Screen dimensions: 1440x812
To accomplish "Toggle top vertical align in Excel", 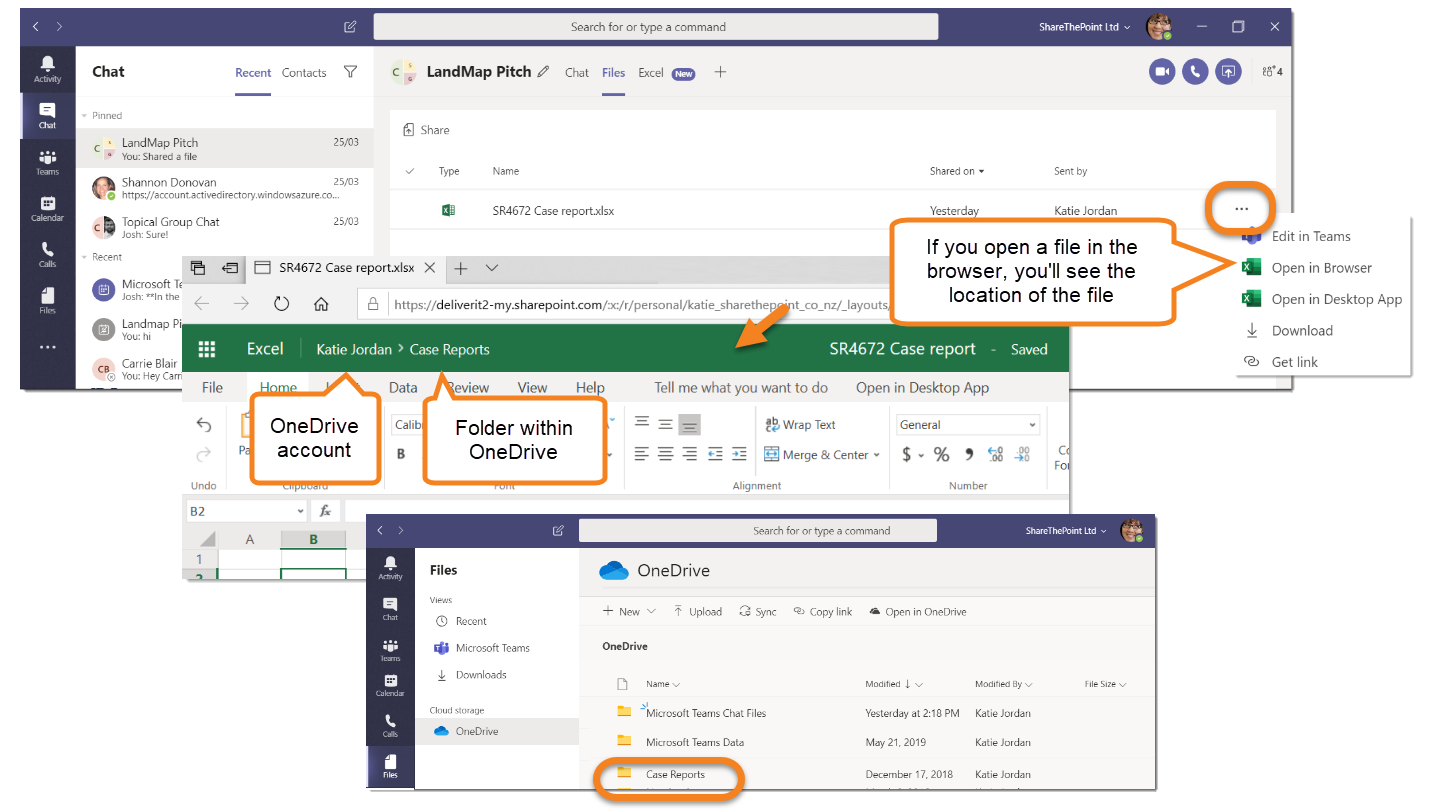I will click(642, 424).
